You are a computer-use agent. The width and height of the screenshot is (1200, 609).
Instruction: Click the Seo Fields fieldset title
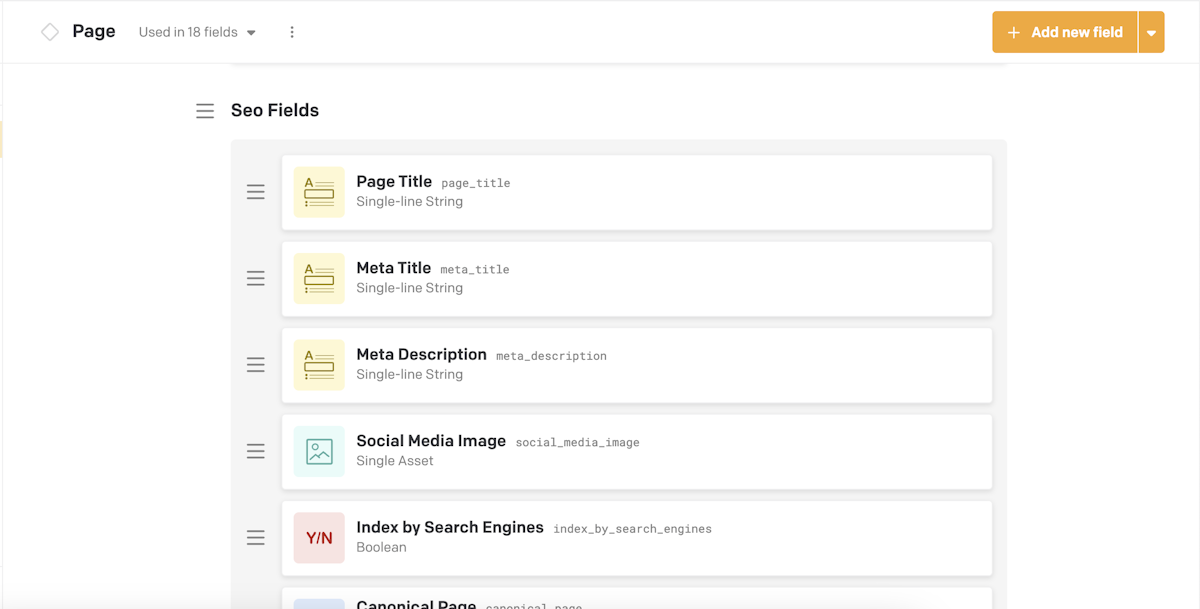pyautogui.click(x=275, y=111)
